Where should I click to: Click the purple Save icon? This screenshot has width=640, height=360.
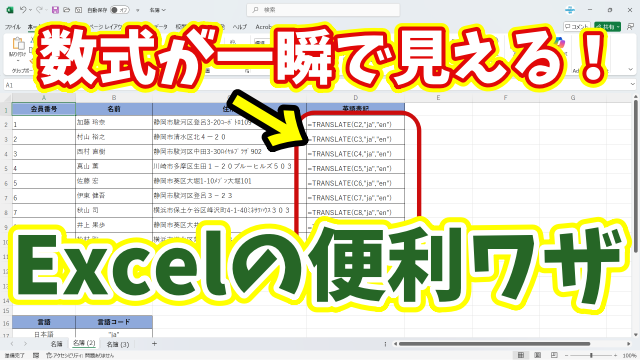pos(55,10)
